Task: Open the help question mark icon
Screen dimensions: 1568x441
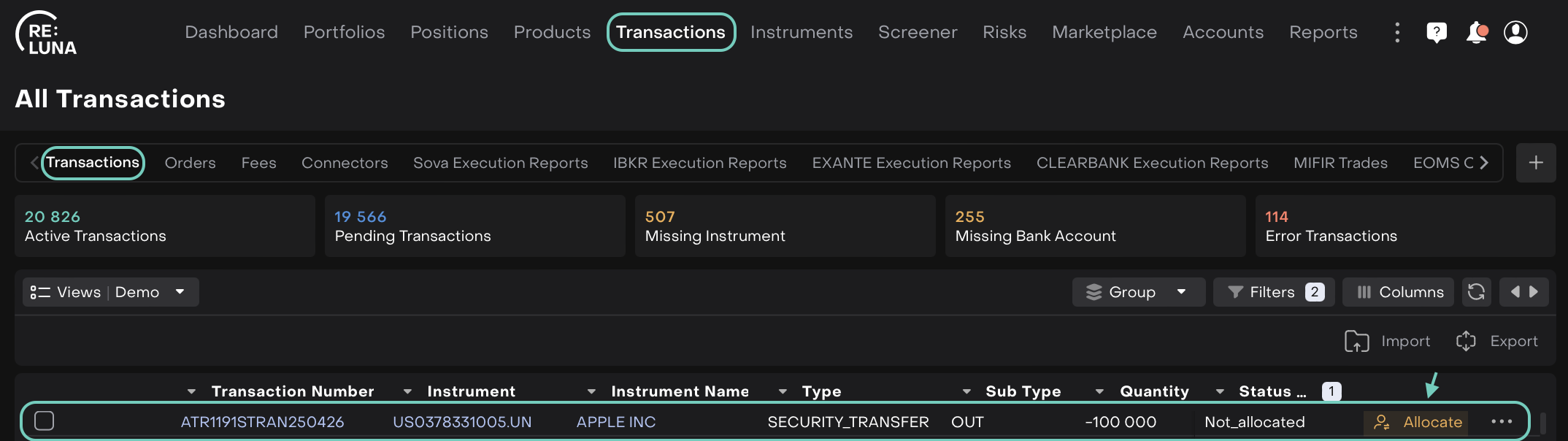Action: point(1436,33)
